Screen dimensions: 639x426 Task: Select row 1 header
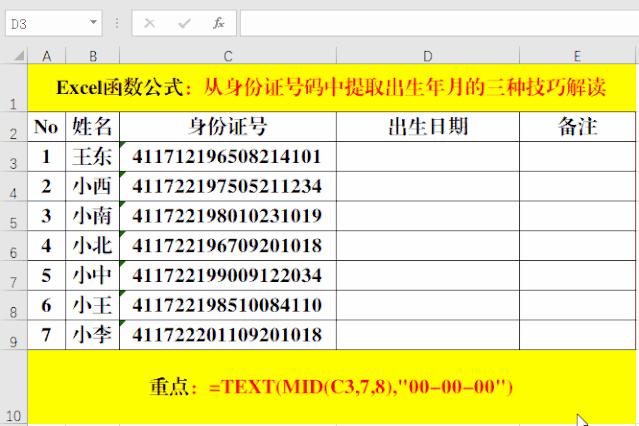(x=13, y=88)
